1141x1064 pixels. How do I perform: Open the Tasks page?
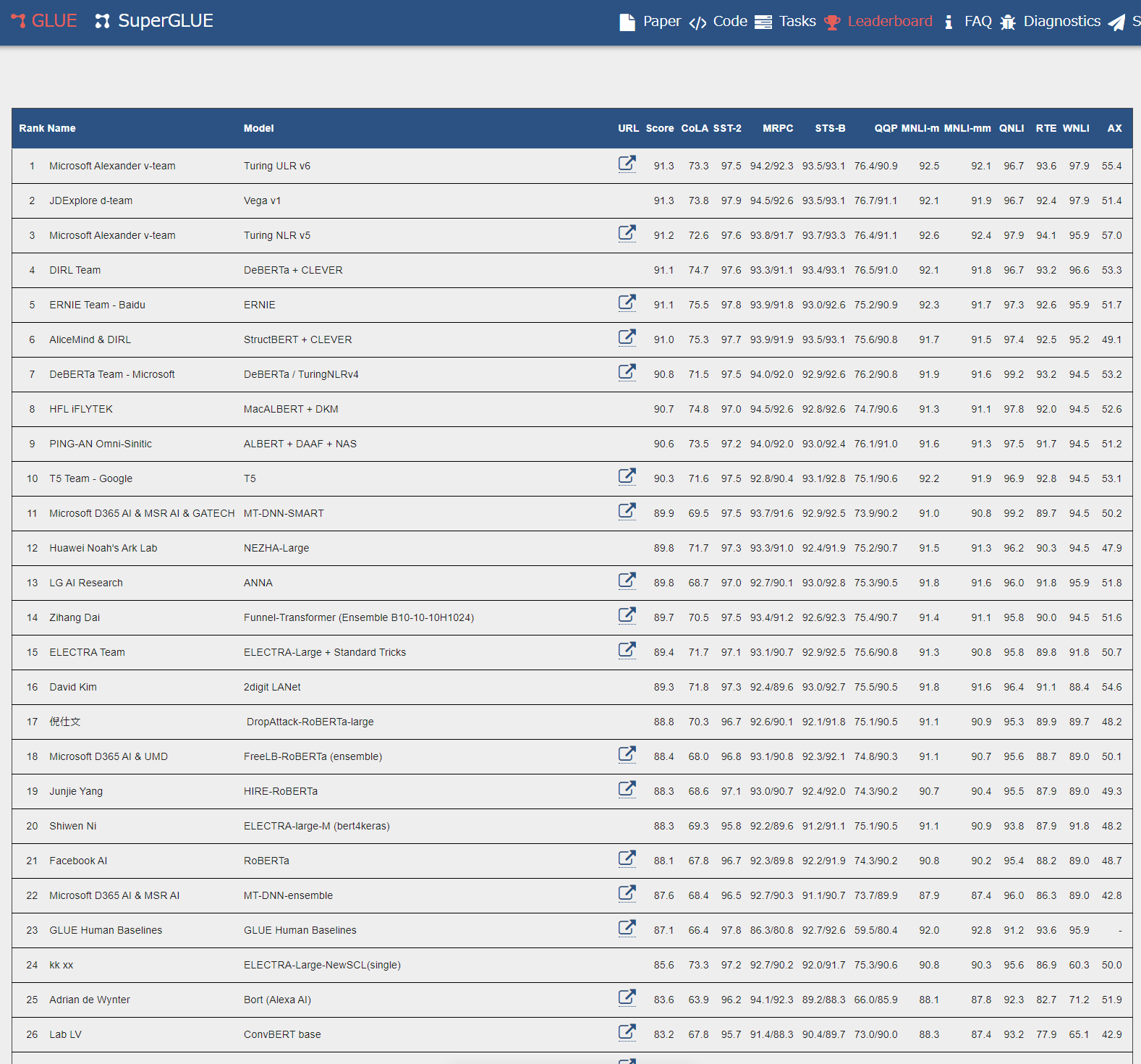coord(797,21)
